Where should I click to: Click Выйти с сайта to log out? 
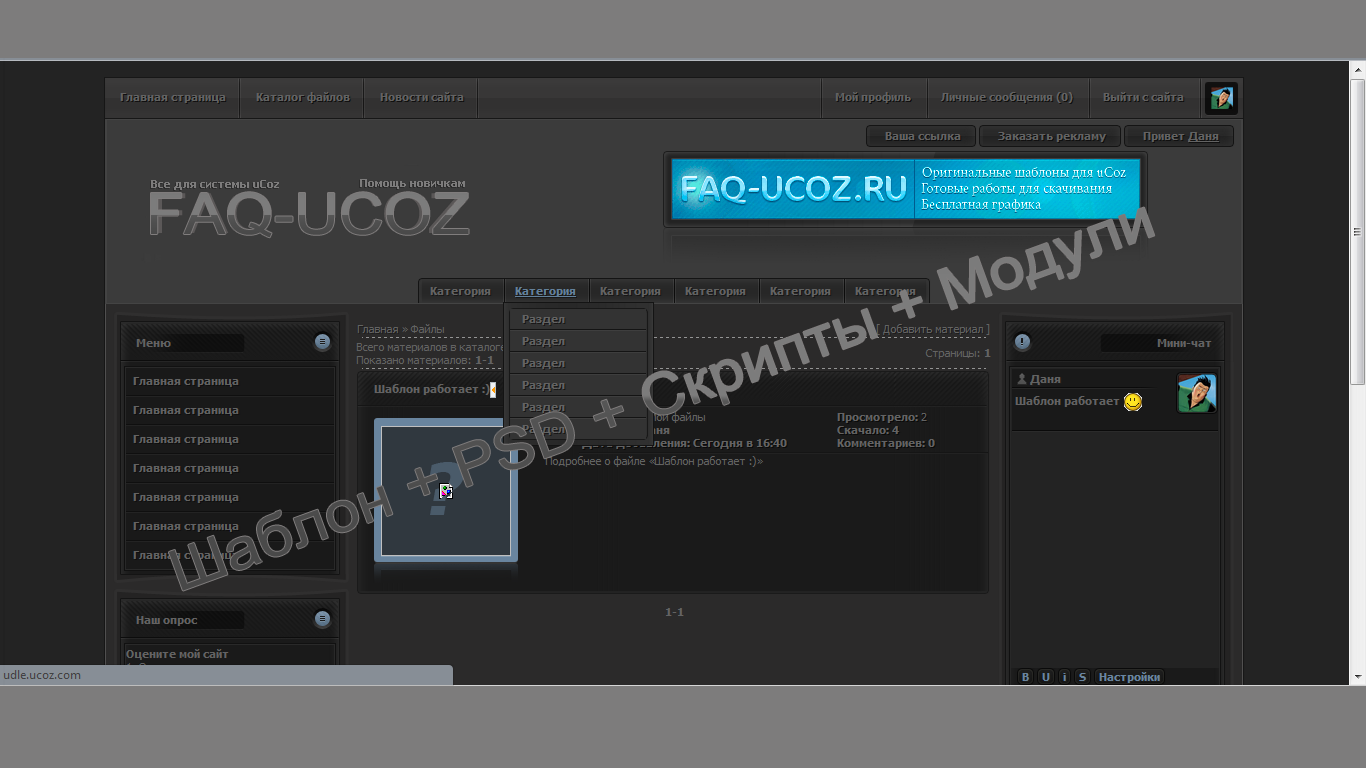pyautogui.click(x=1143, y=98)
